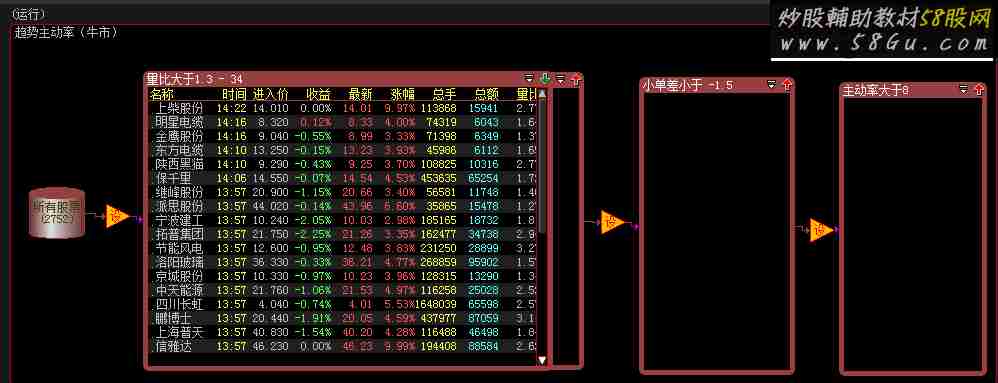Open dropdown menu on 主动率大于8 panel
This screenshot has height=383, width=998.
(x=964, y=90)
